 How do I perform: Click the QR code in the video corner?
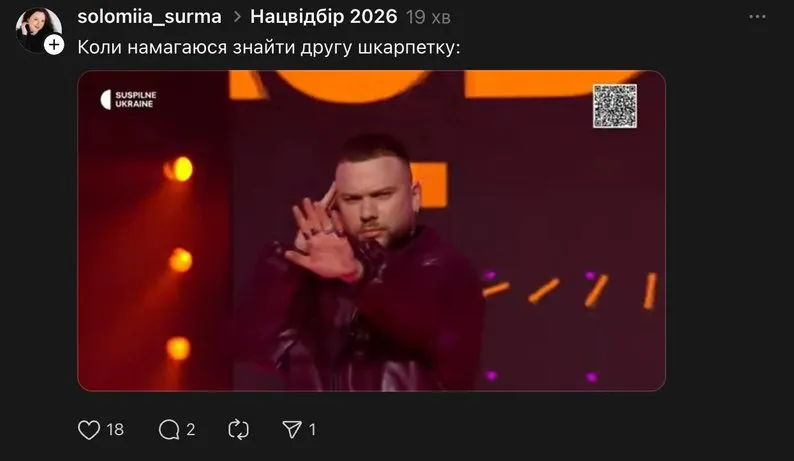pyautogui.click(x=615, y=106)
